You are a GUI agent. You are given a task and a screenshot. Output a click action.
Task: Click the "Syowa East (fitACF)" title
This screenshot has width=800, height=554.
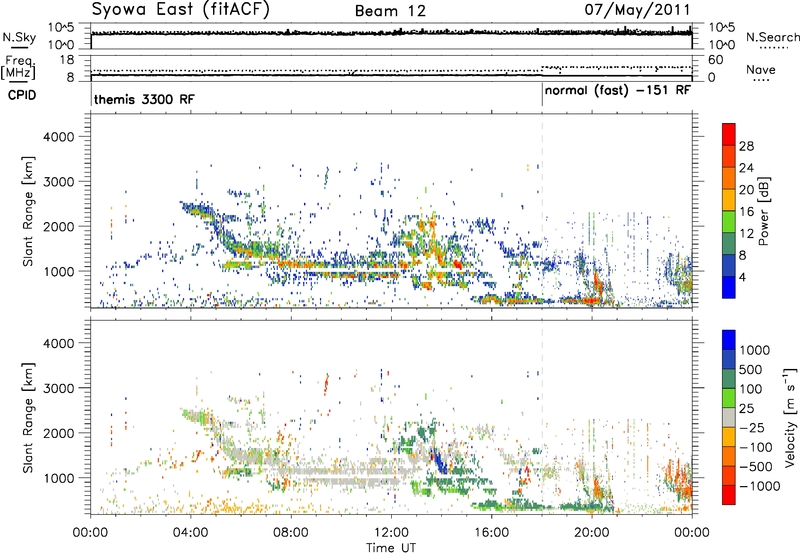[x=180, y=9]
